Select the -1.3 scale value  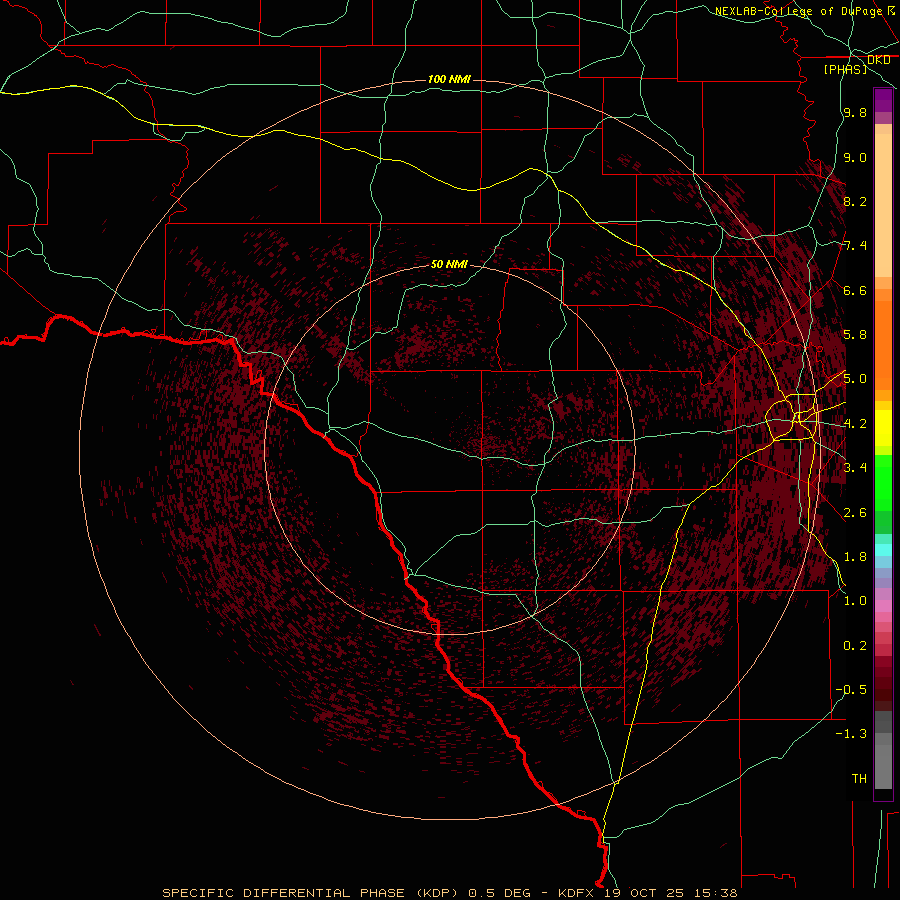tap(851, 734)
